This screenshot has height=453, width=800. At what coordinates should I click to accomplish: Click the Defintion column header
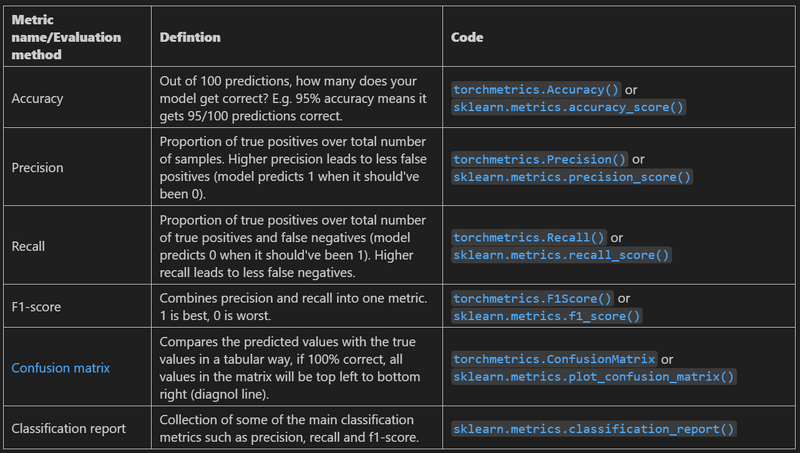(190, 37)
